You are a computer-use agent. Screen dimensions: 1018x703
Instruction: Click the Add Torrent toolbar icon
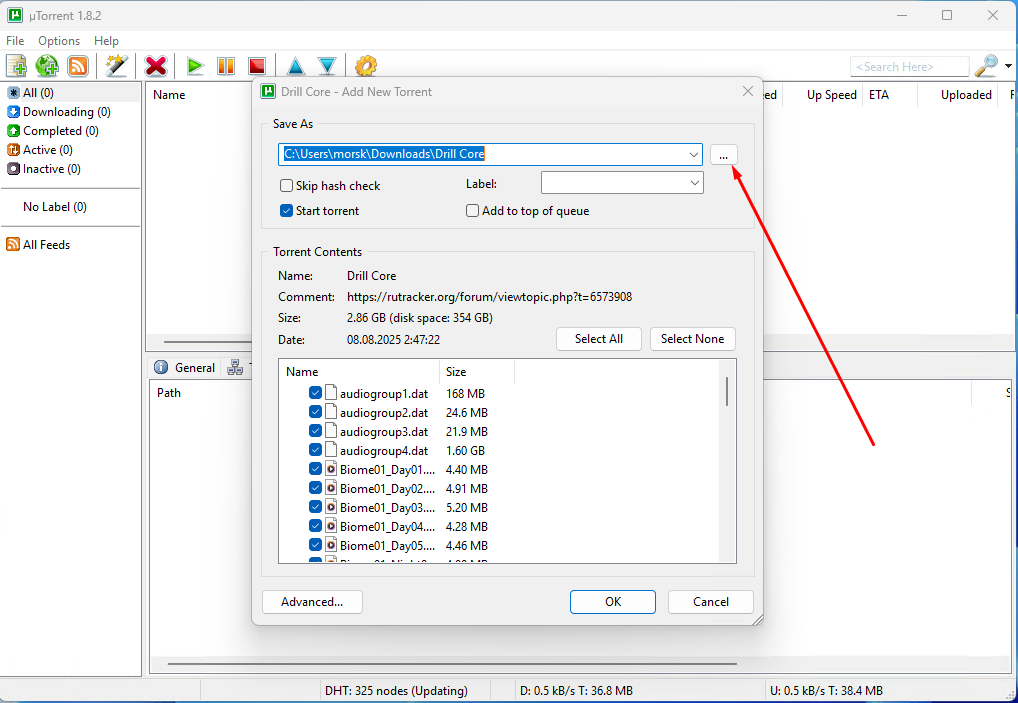pos(16,66)
